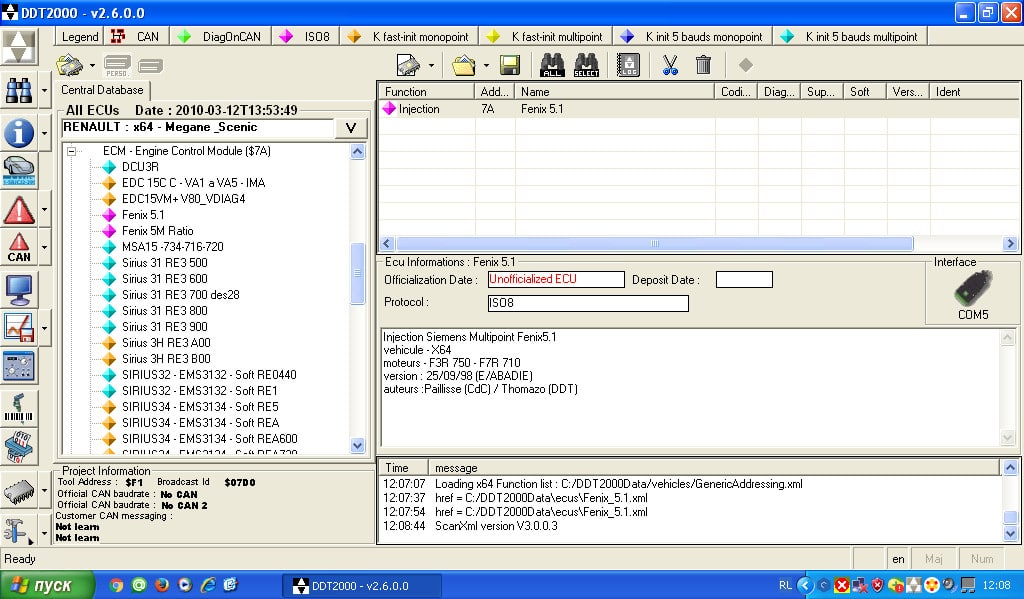Open the dropdown arrow beside CAN sidebar icon
Viewport: 1024px width, 599px height.
[44, 248]
